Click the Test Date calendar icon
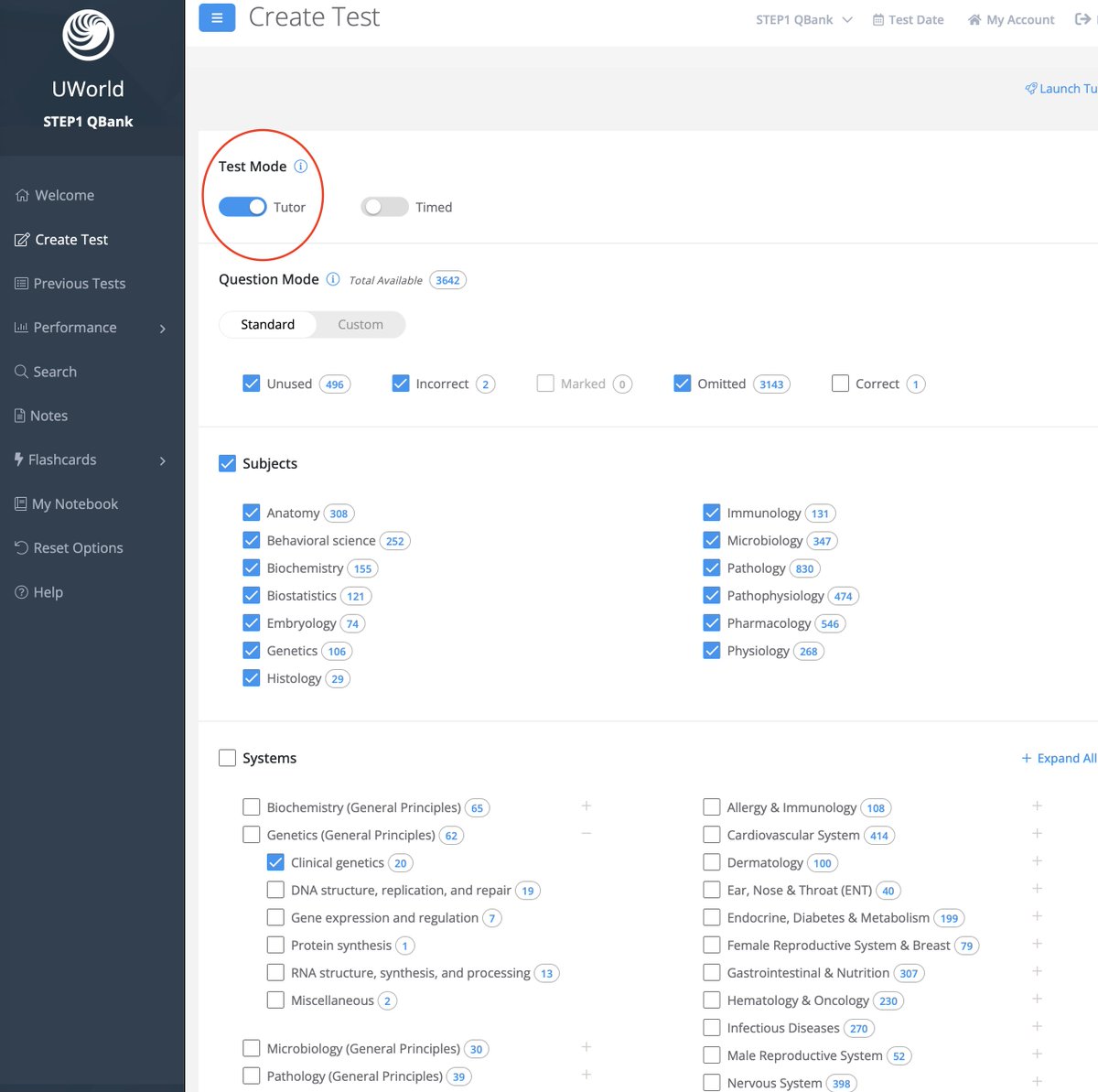This screenshot has height=1092, width=1098. coord(878,19)
